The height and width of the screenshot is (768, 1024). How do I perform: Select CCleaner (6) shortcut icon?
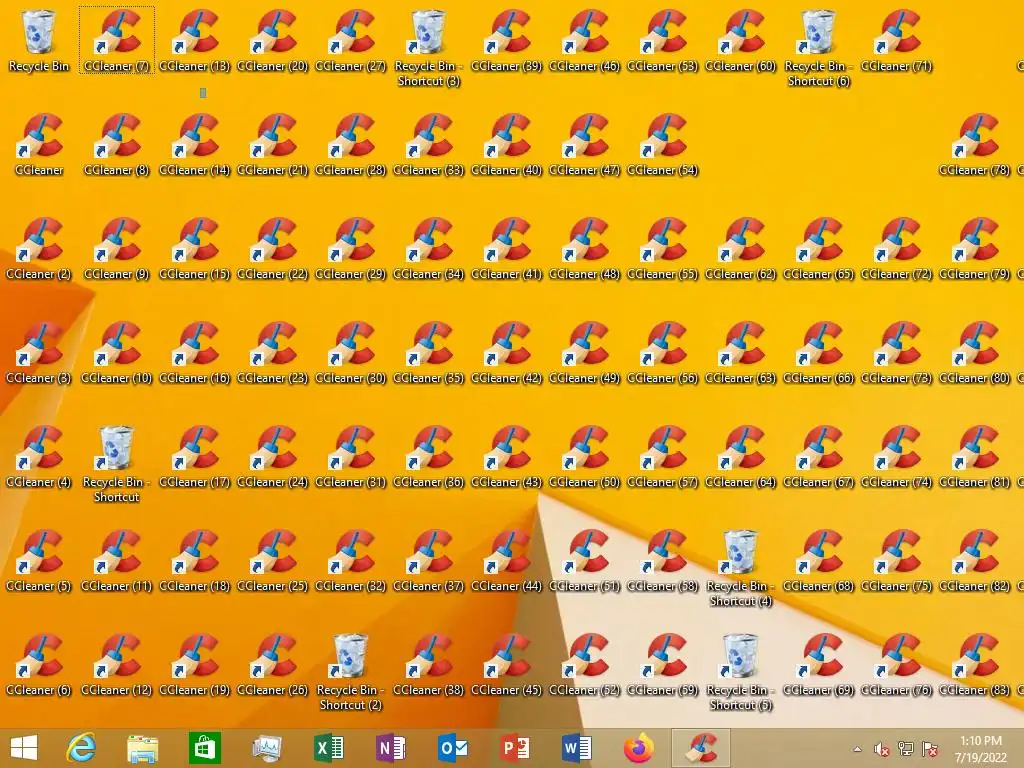(x=39, y=664)
